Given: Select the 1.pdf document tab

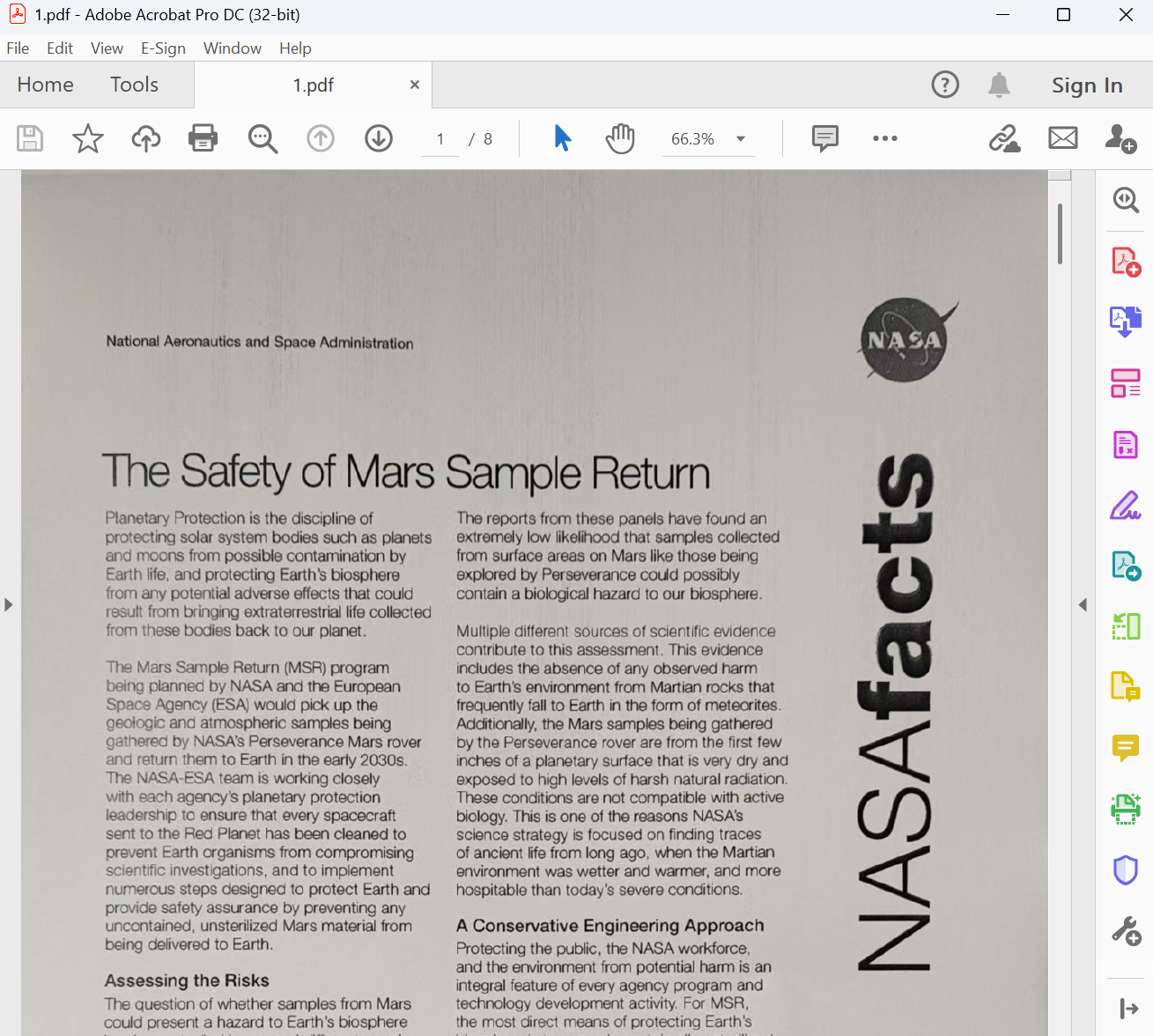Looking at the screenshot, I should click(313, 85).
